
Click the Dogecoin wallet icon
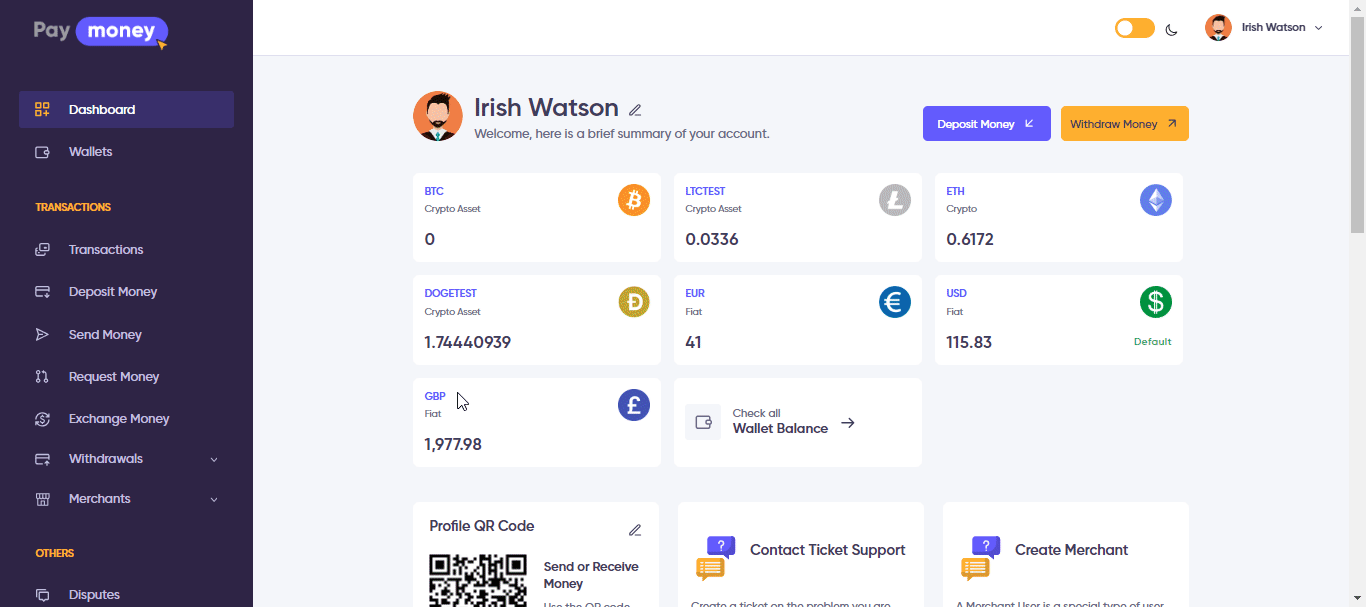[x=633, y=302]
